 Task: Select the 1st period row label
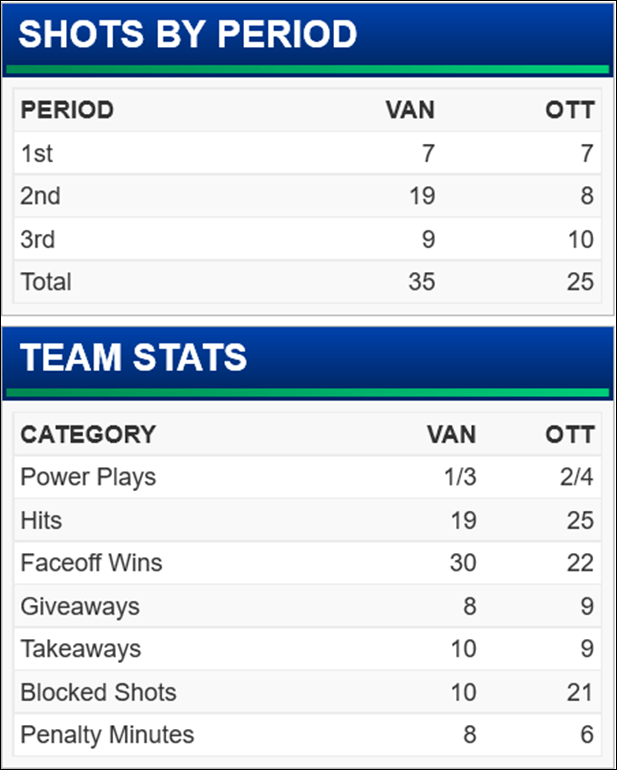pyautogui.click(x=38, y=153)
